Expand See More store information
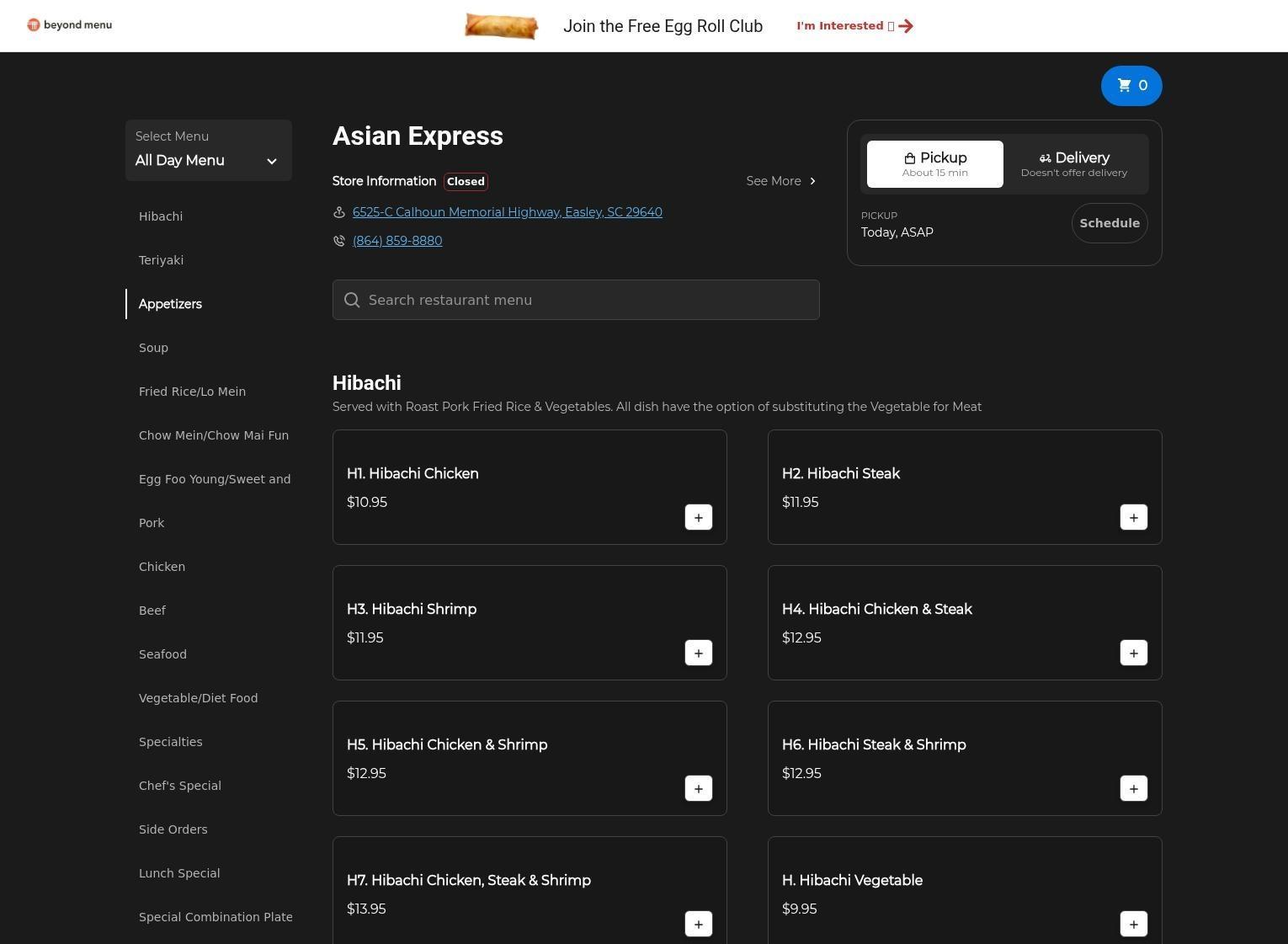The height and width of the screenshot is (944, 1288). pyautogui.click(x=780, y=181)
